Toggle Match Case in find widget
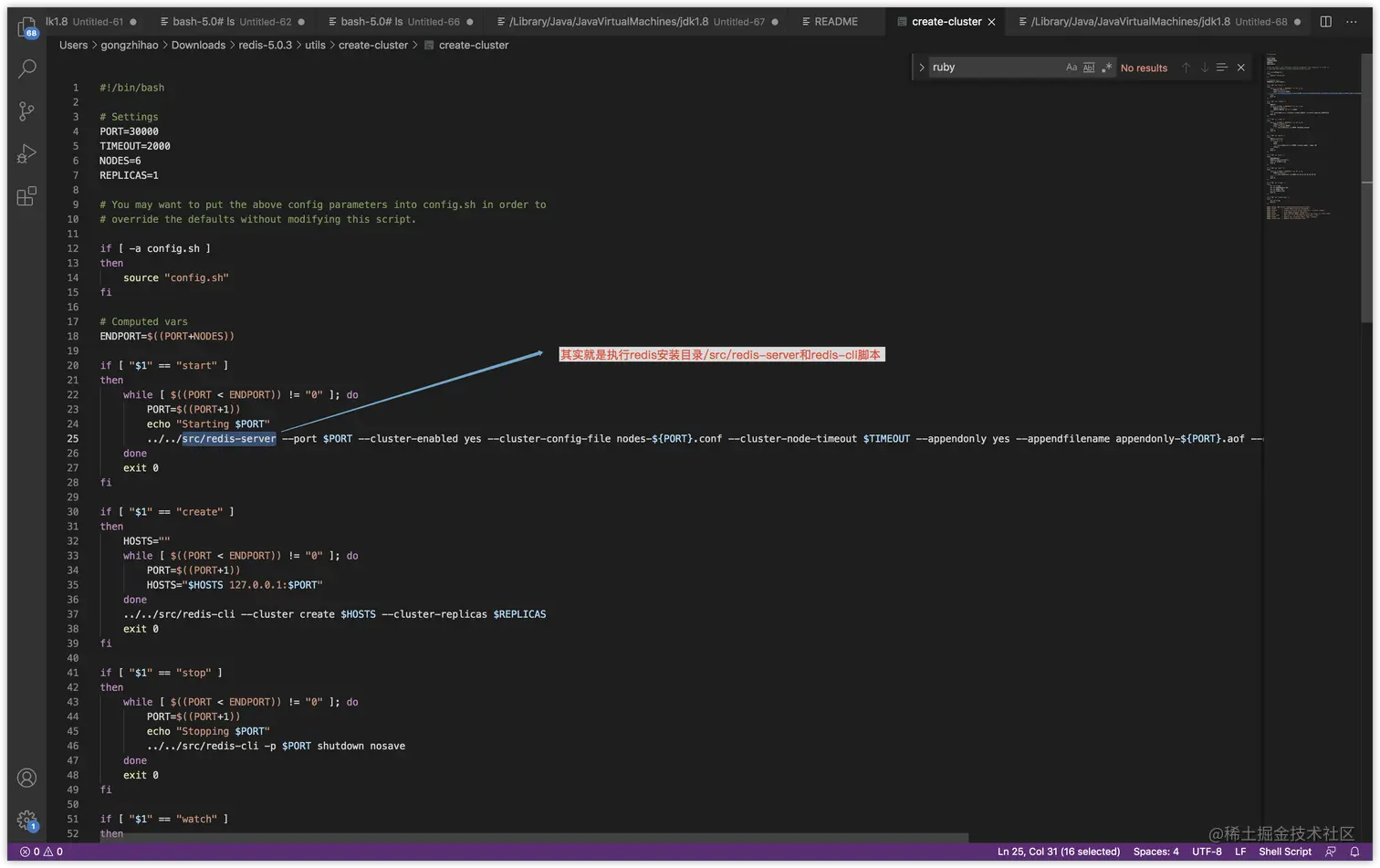Image resolution: width=1380 pixels, height=868 pixels. [x=1072, y=68]
